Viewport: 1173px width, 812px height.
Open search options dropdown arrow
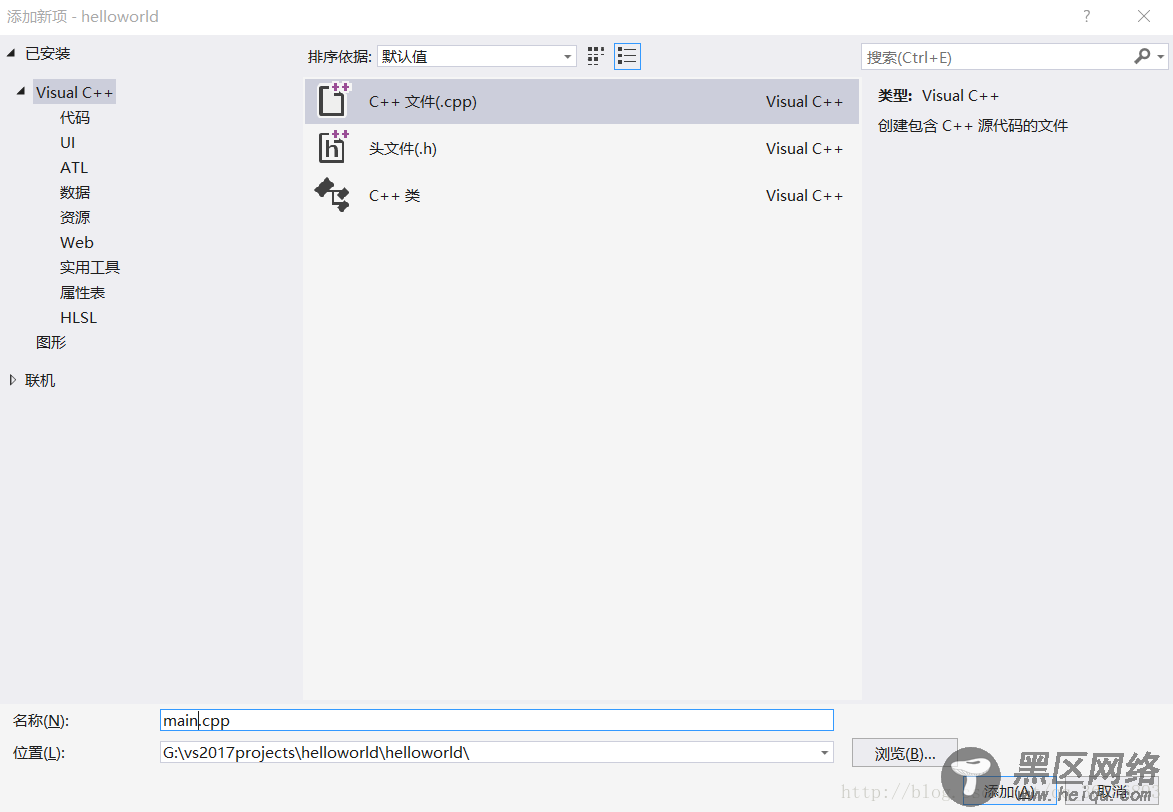[x=1160, y=57]
